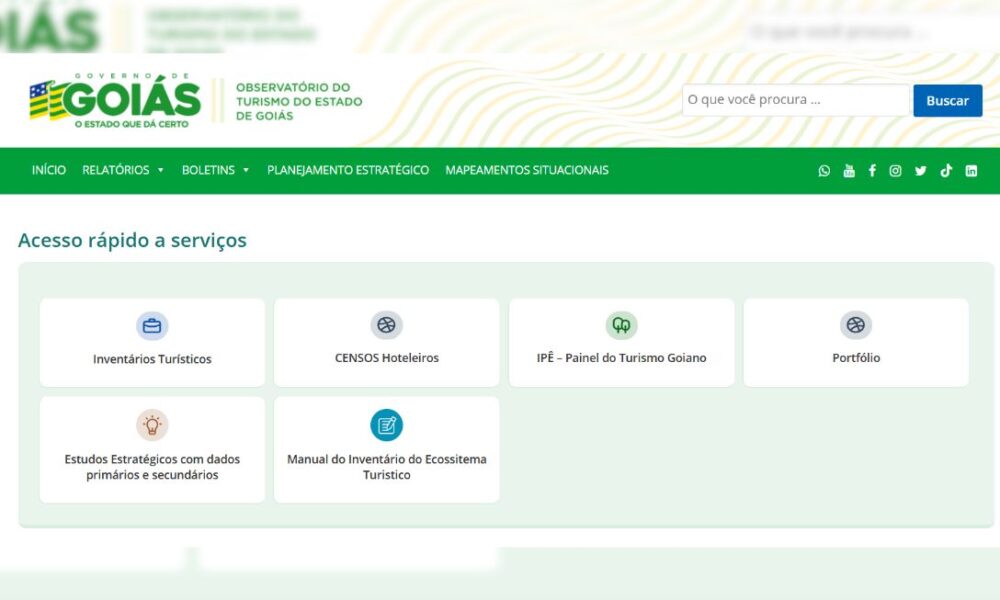Open the TikTok icon

[946, 171]
